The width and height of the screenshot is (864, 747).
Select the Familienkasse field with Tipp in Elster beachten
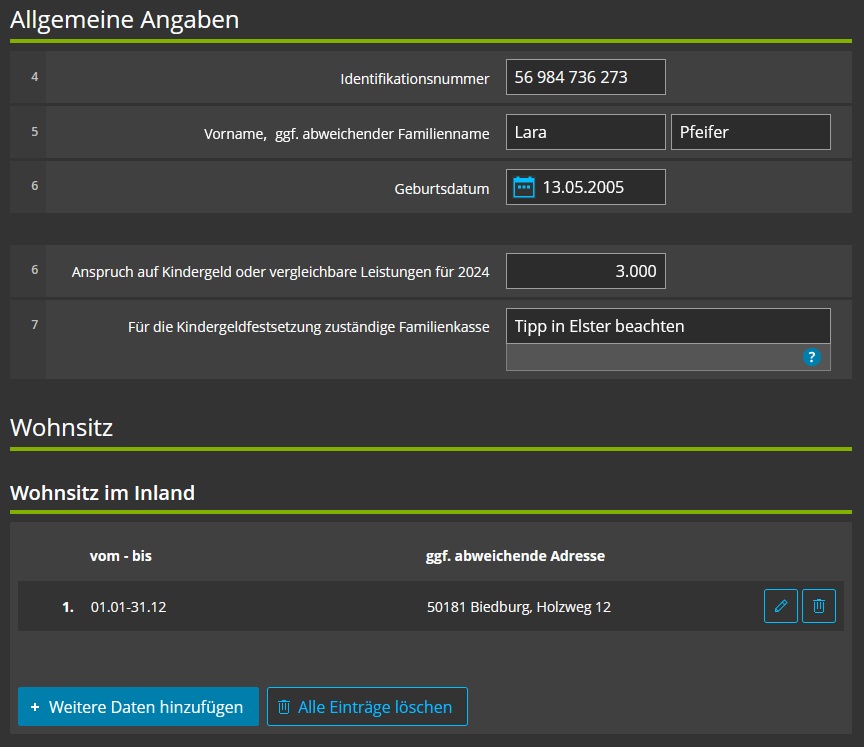(x=667, y=325)
